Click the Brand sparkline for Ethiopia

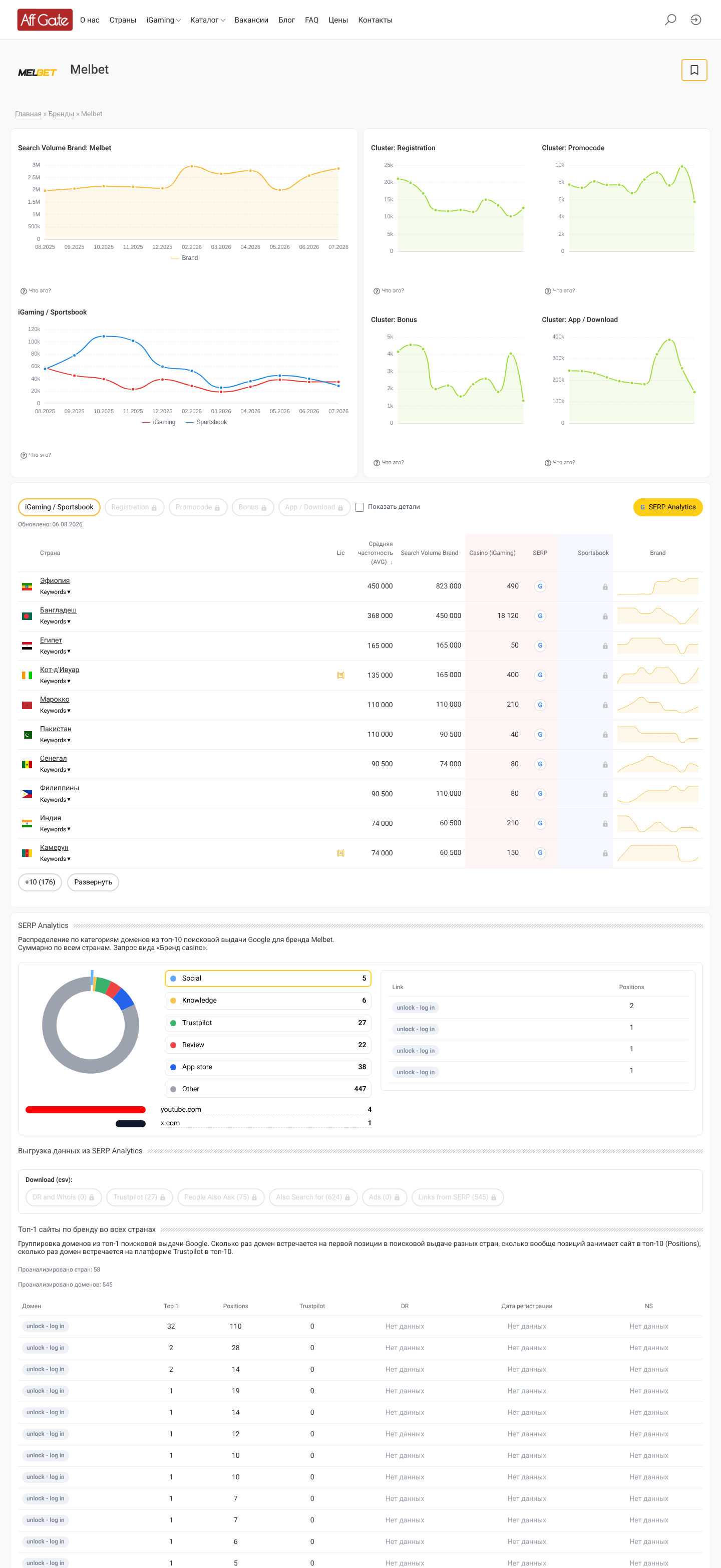pyautogui.click(x=658, y=586)
